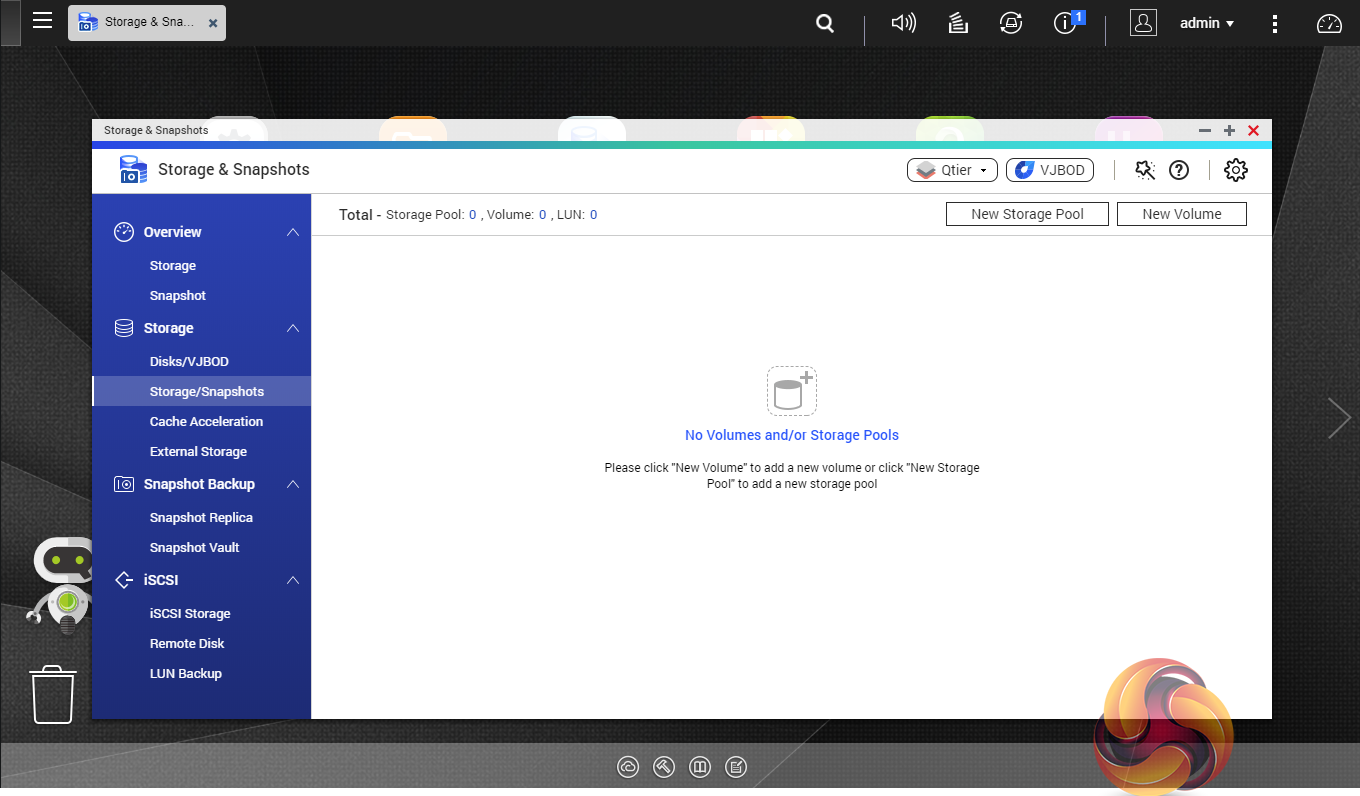Click the tools icon in the bottom dock
1360x796 pixels.
pos(664,767)
